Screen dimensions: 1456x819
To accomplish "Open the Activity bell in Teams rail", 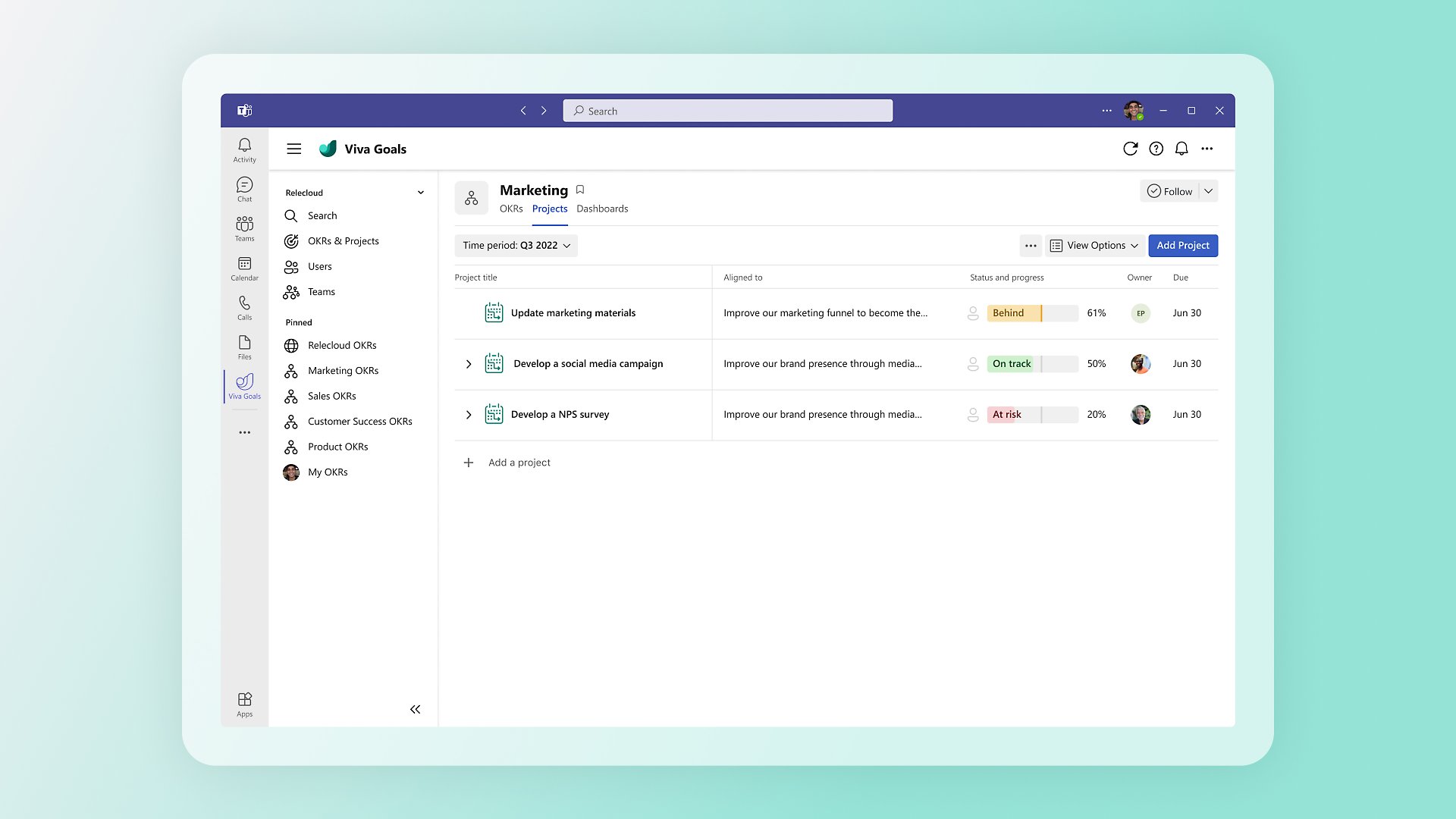I will 244,149.
